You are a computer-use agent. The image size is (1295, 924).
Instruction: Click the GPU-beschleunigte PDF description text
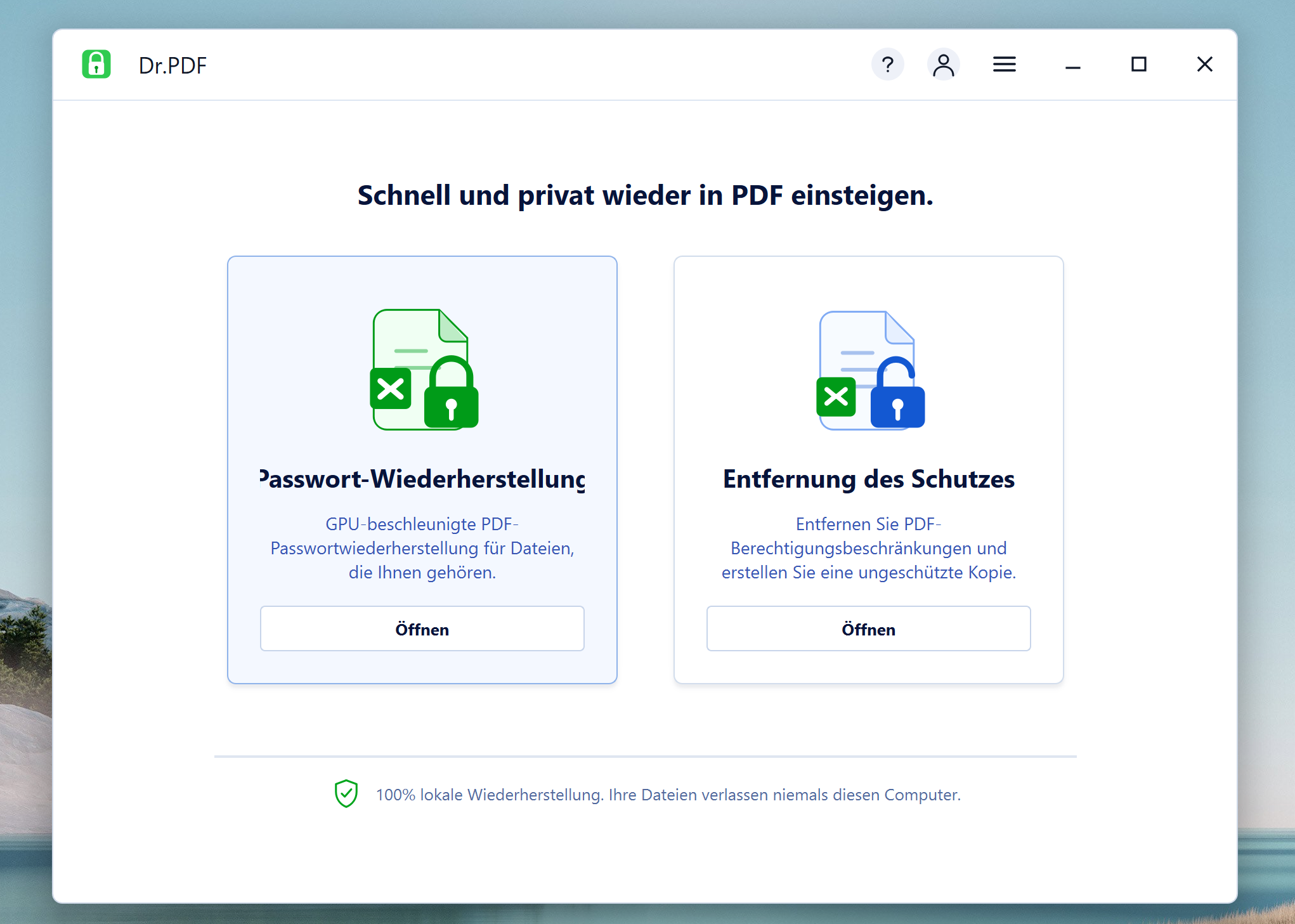pos(422,548)
